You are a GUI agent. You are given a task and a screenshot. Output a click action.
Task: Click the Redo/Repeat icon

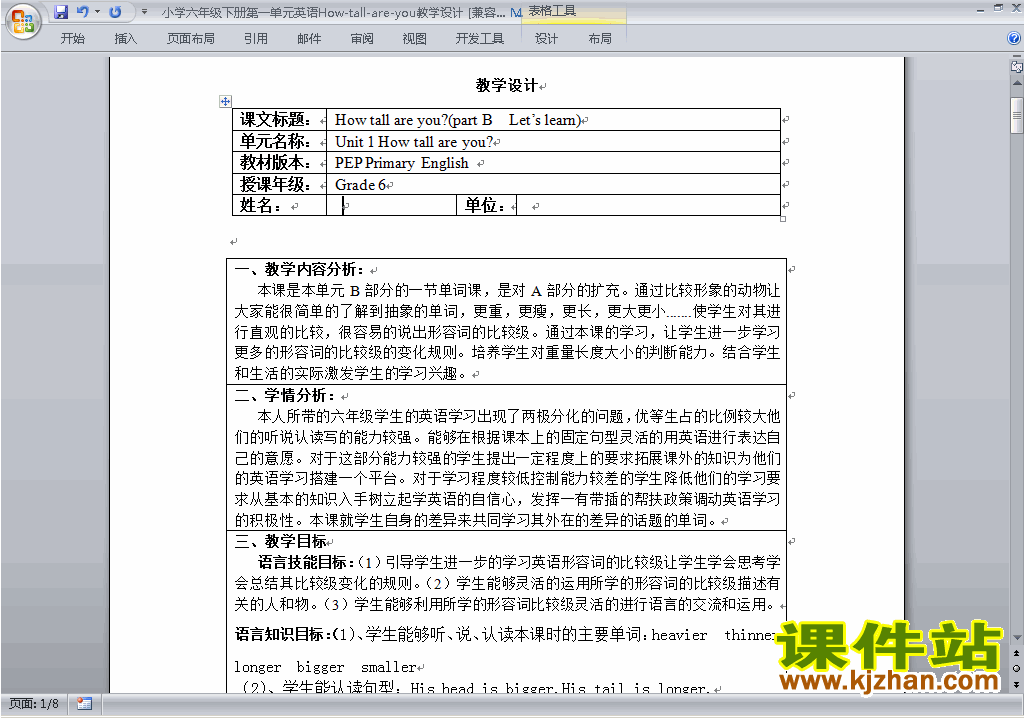116,12
